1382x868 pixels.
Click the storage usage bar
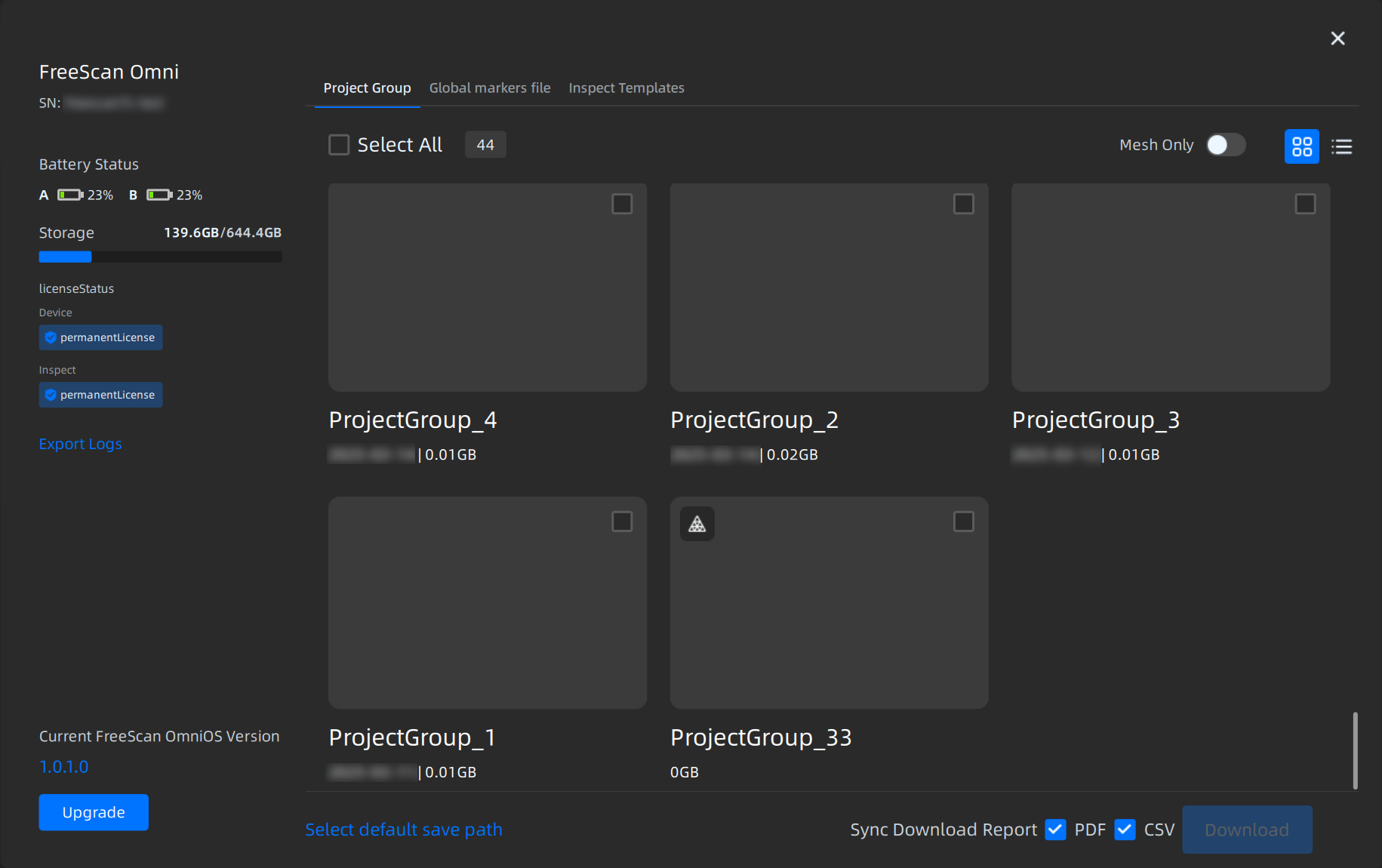pos(160,257)
